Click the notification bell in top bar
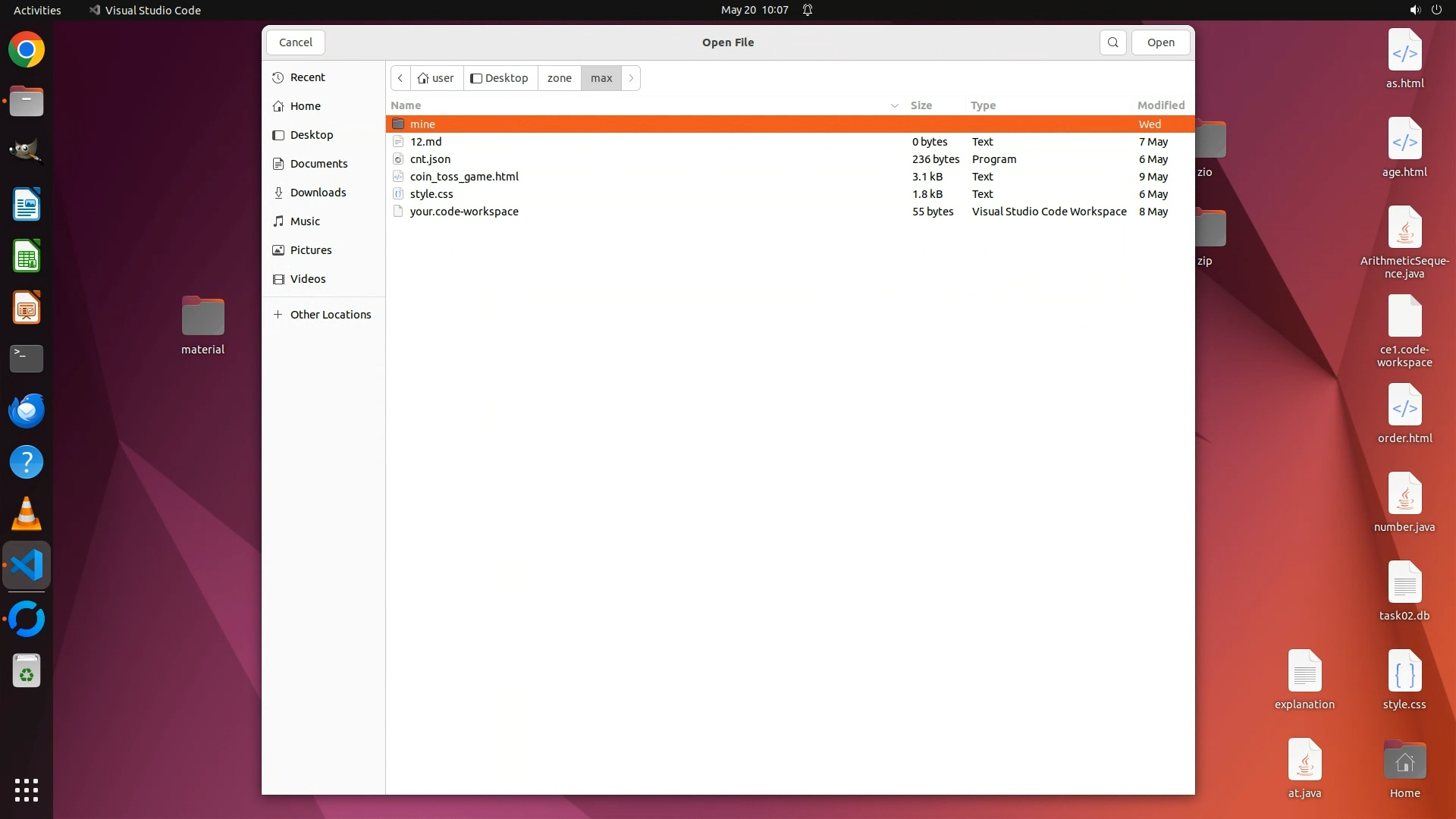The height and width of the screenshot is (819, 1456). [x=808, y=10]
